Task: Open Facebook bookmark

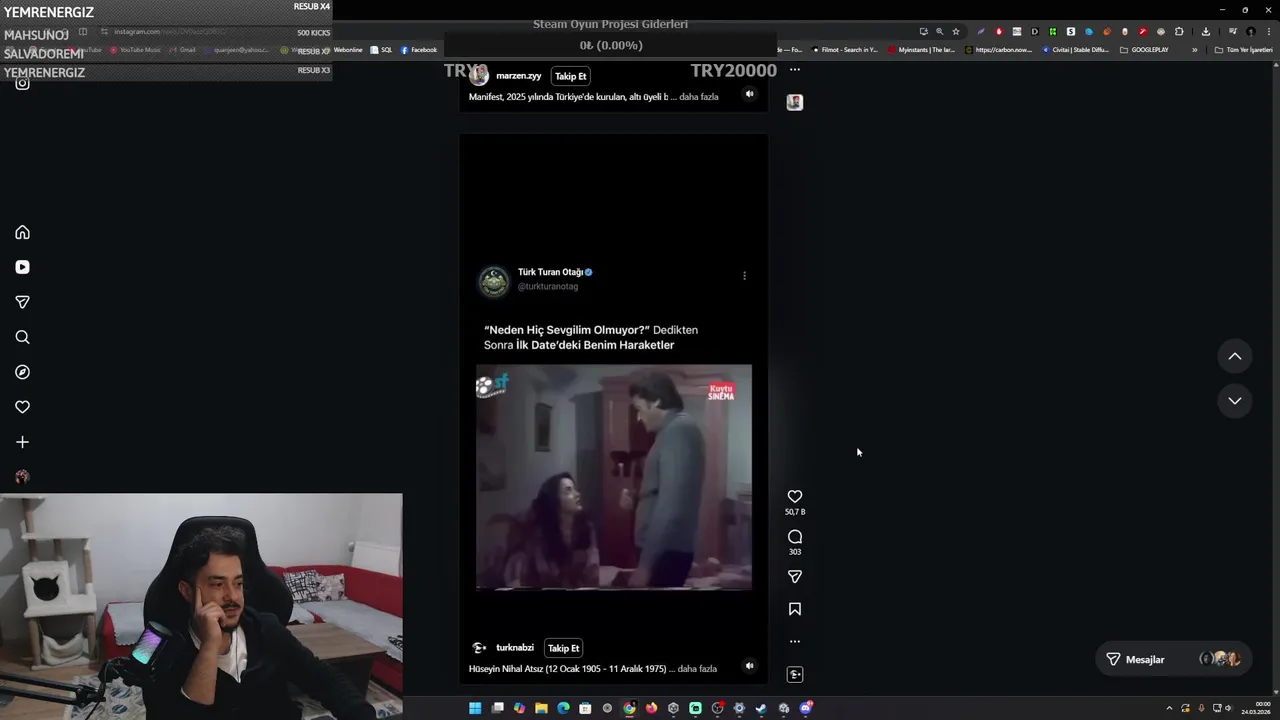Action: click(419, 50)
